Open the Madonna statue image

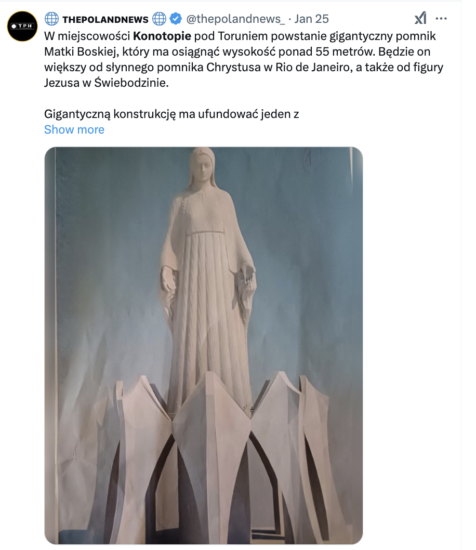tap(203, 346)
